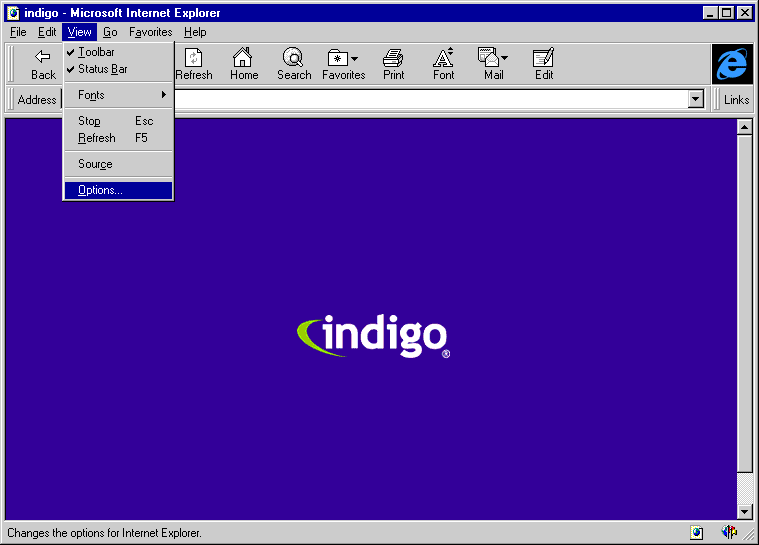Open the Favorites button dropdown arrow
The height and width of the screenshot is (545, 759).
point(355,59)
